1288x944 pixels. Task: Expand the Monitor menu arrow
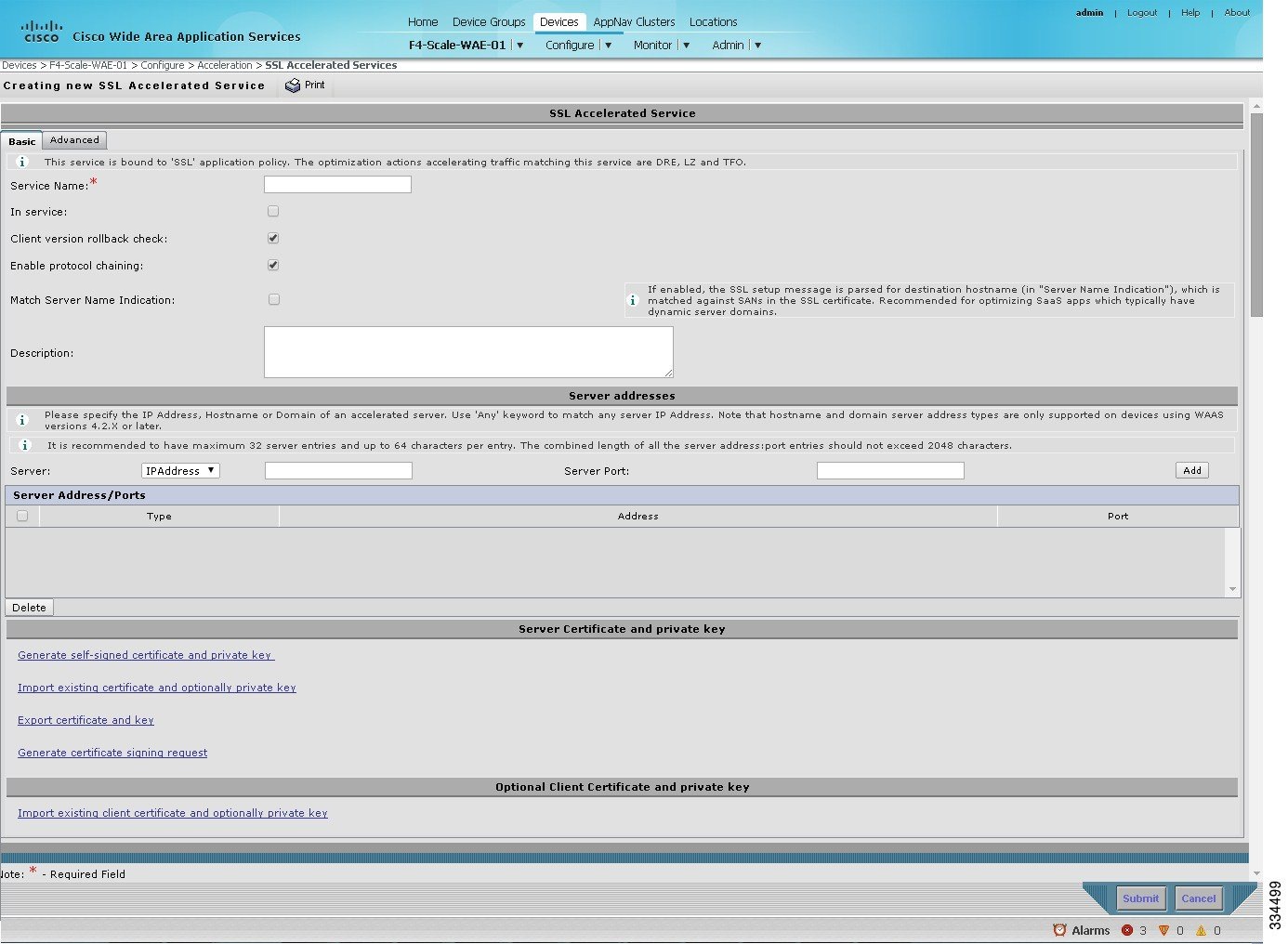click(687, 45)
